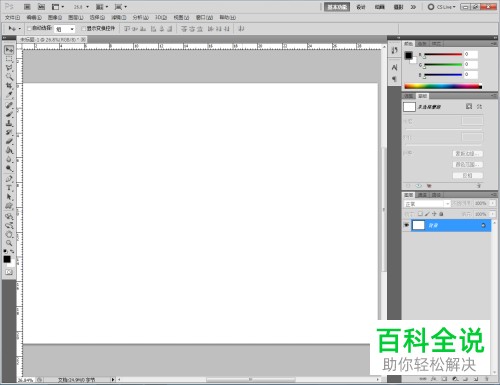
Task: Select the Eraser tool
Action: coord(9,141)
